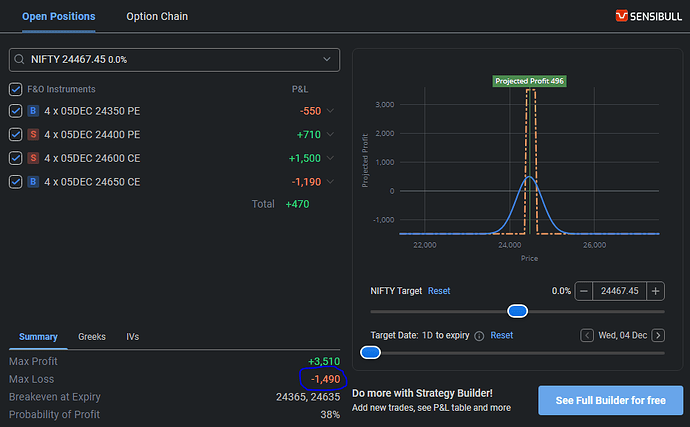Click the search magnifier icon in NIFTY box

[x=19, y=59]
